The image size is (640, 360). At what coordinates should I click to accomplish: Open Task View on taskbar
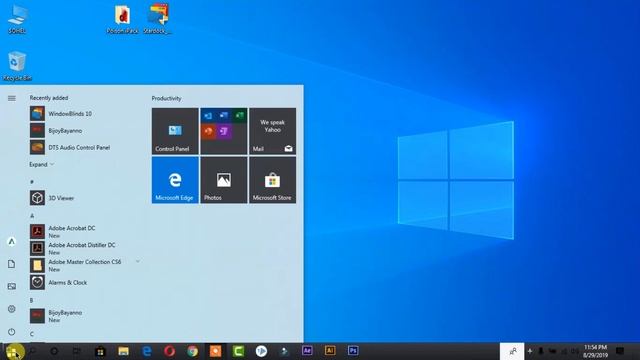click(77, 351)
